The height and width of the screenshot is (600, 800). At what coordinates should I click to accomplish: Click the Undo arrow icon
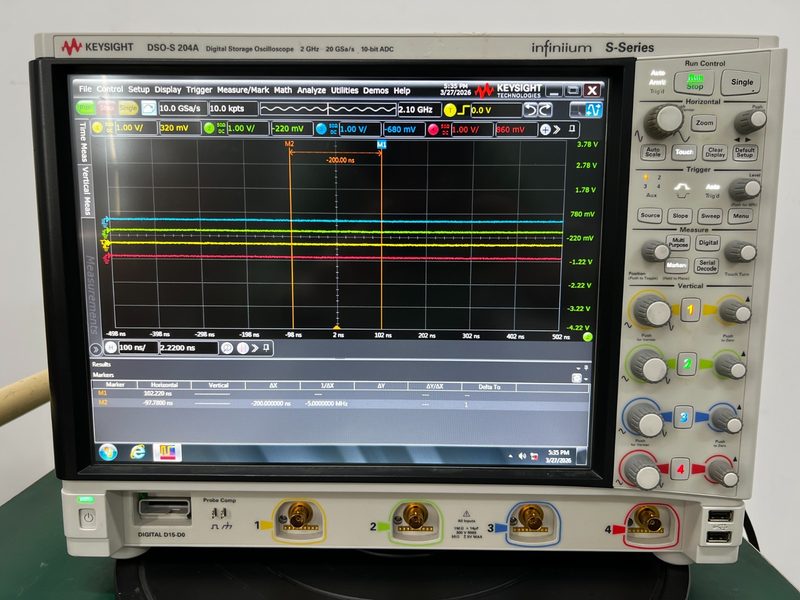click(531, 110)
